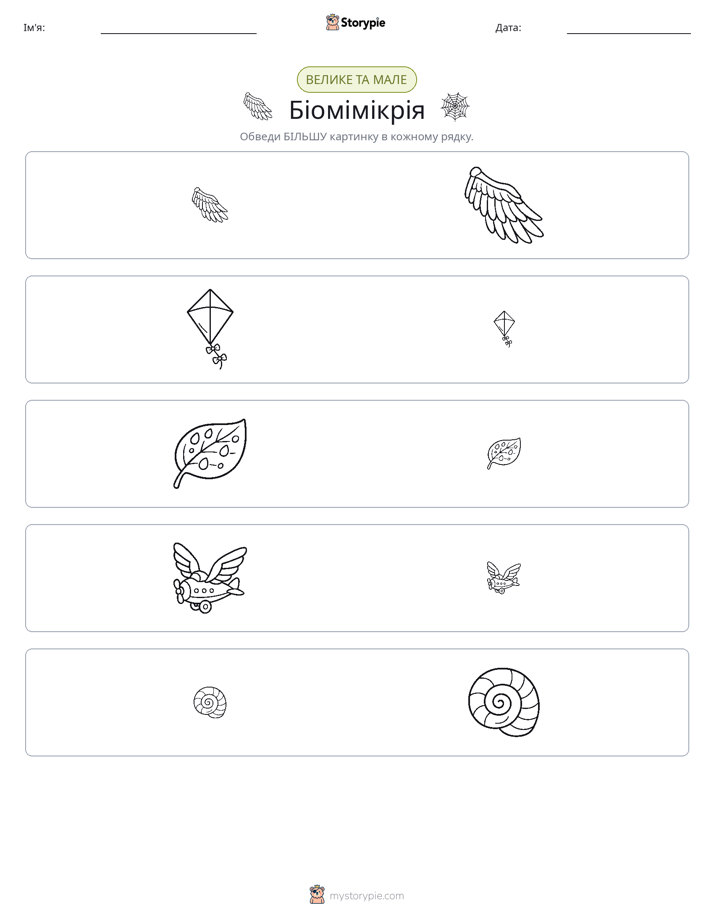
Task: Select the small wing picture in row one
Action: [x=210, y=205]
